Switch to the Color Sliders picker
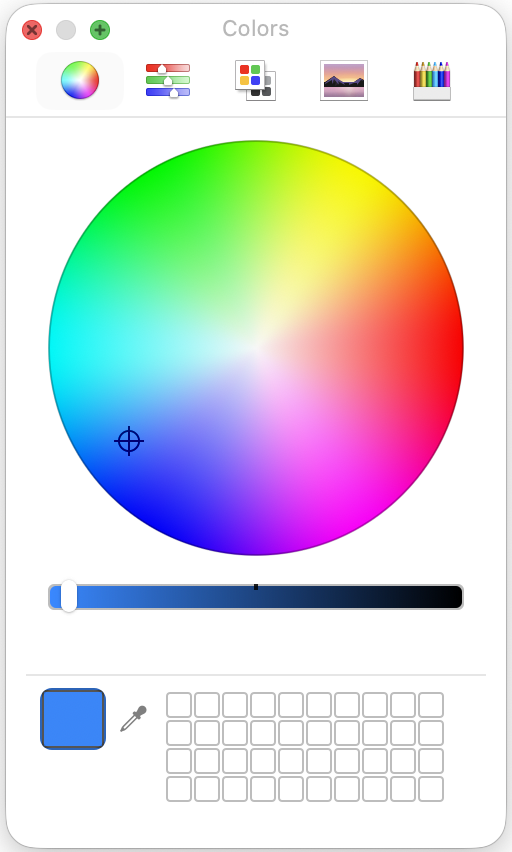512x852 pixels. click(168, 80)
